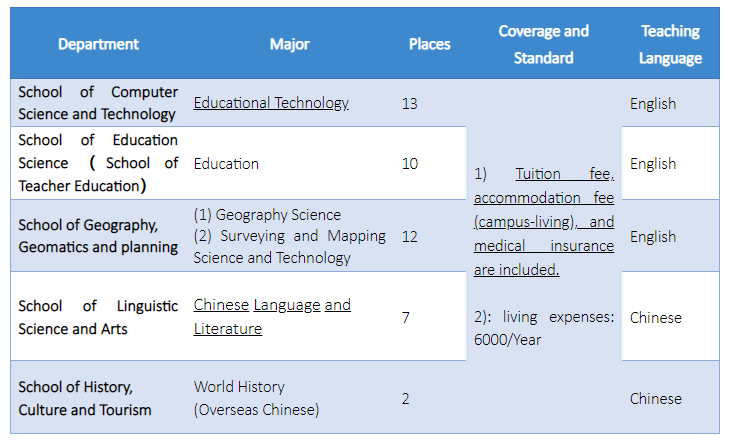Open the Chinese Language and Literature link
Image resolution: width=732 pixels, height=447 pixels.
(x=272, y=316)
